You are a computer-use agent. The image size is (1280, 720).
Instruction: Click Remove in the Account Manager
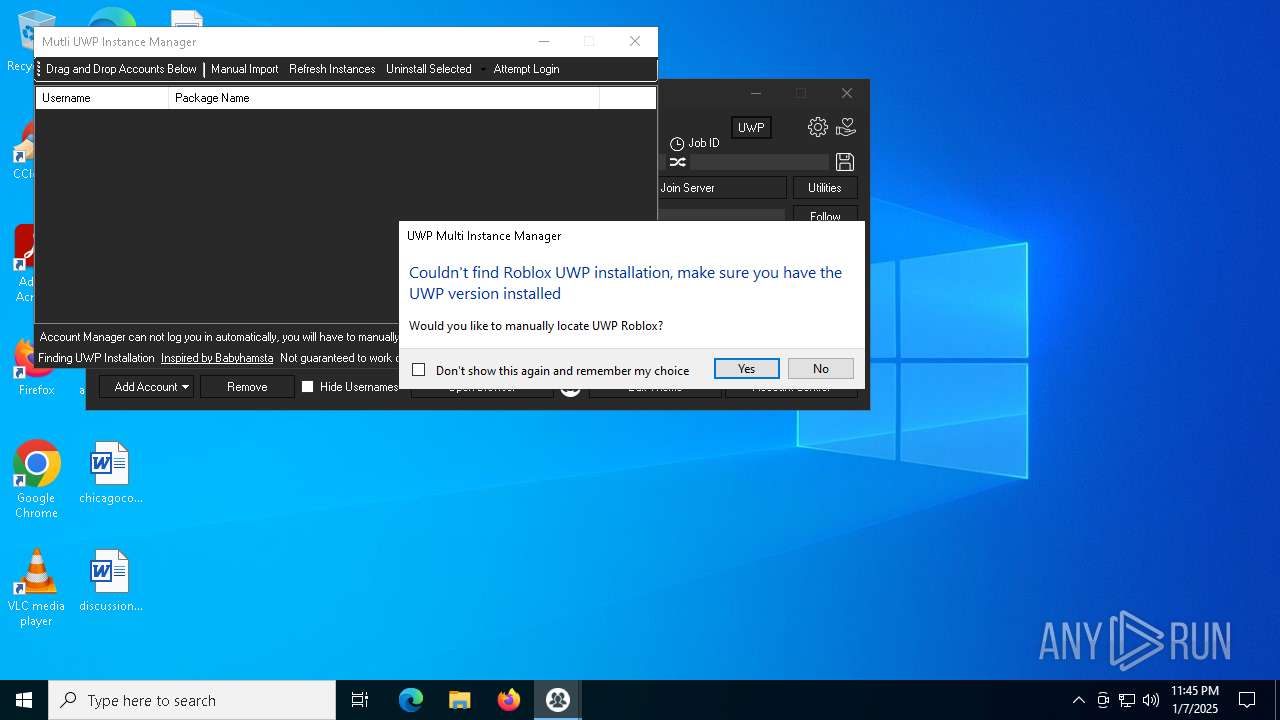click(x=247, y=387)
